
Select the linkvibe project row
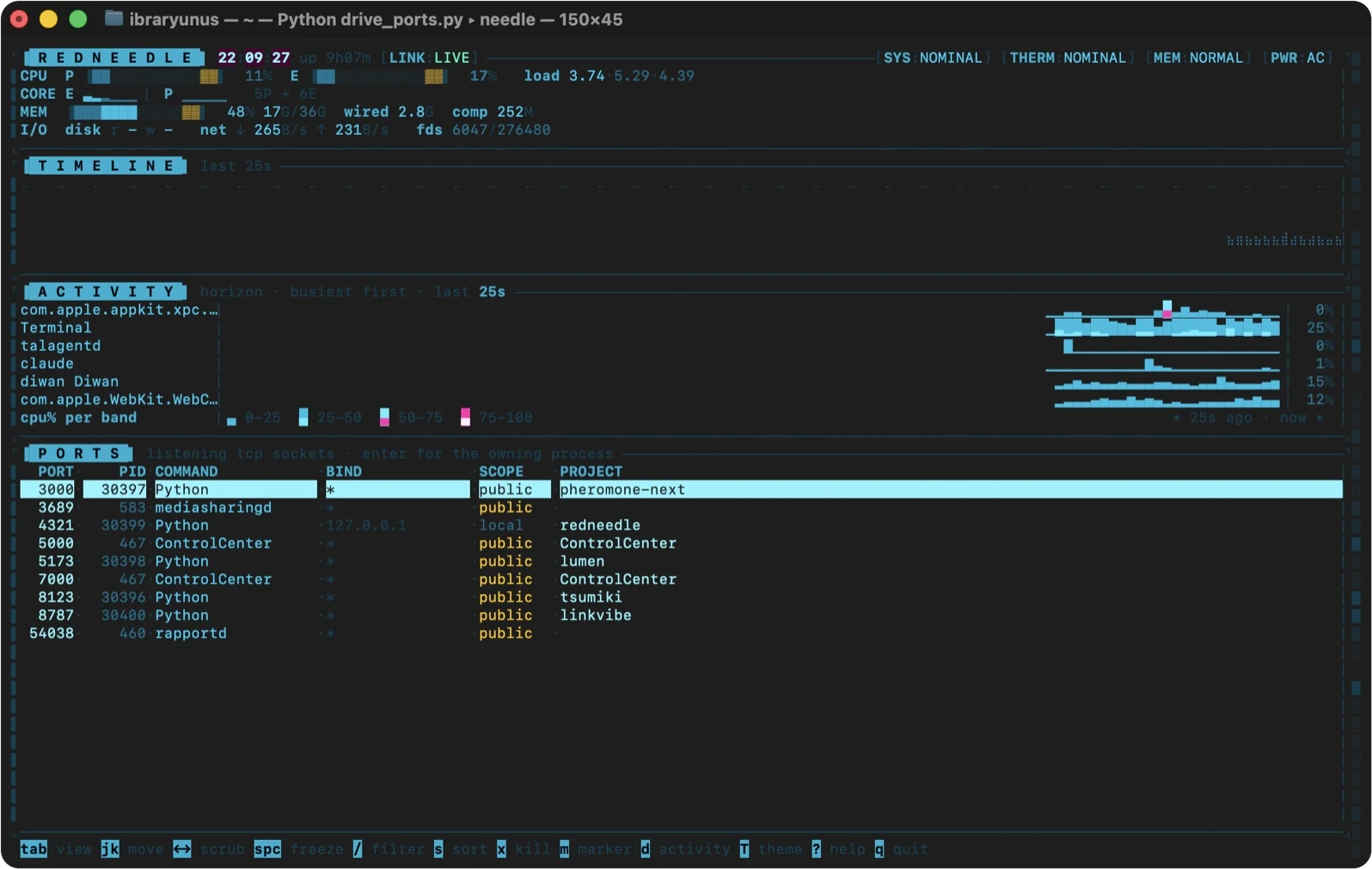681,615
